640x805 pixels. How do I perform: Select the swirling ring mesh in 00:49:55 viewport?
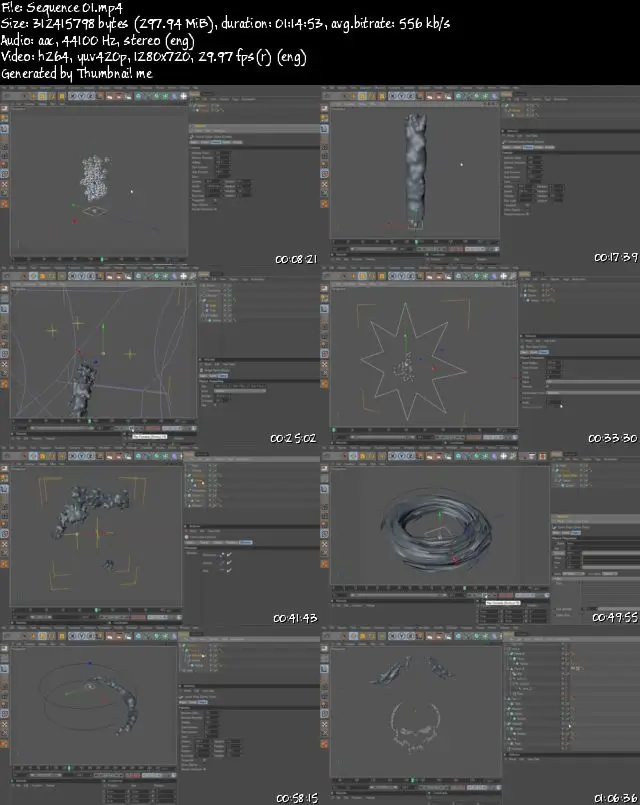click(x=437, y=531)
